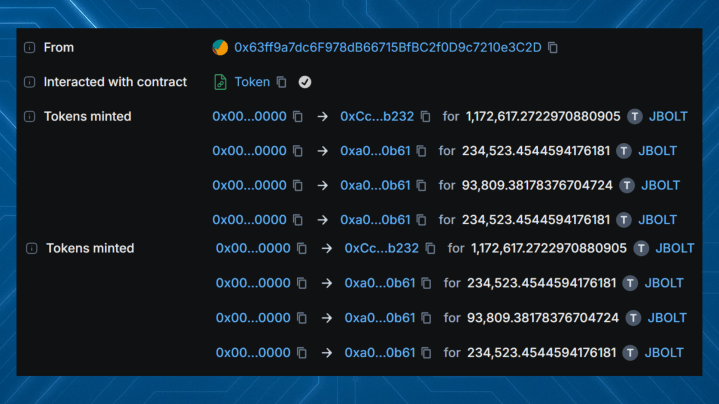719x404 pixels.
Task: Copy 0xCc...b232 address in the upper Tokens minted section
Action: [x=426, y=116]
